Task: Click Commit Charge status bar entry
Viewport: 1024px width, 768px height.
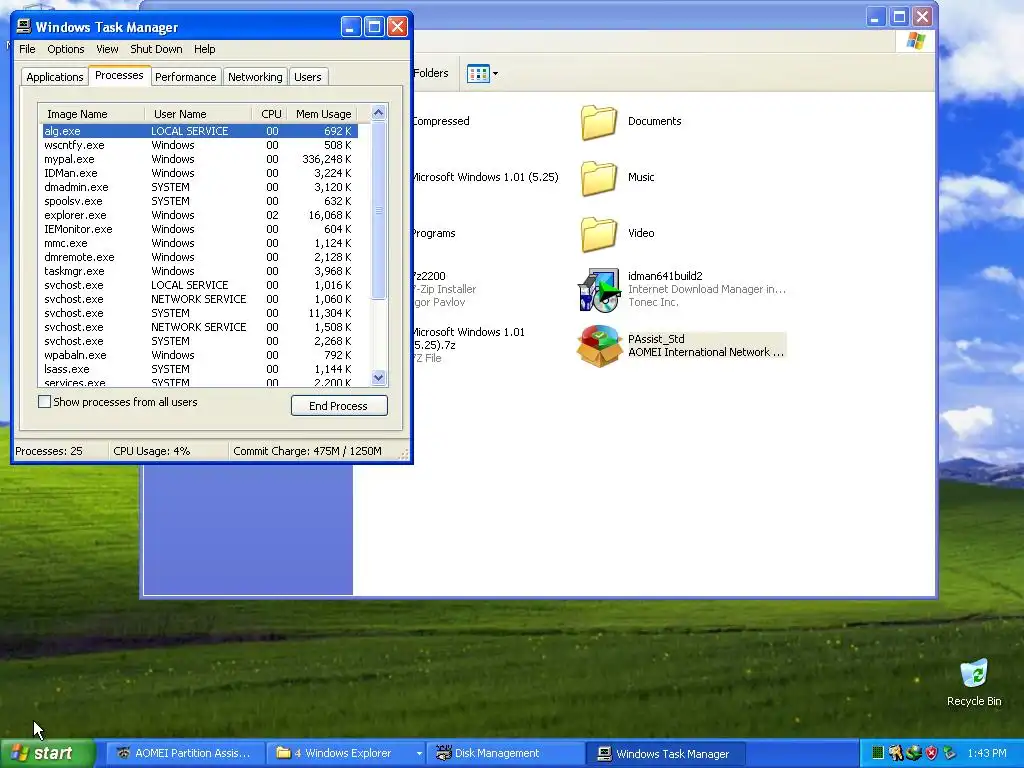Action: pyautogui.click(x=307, y=451)
